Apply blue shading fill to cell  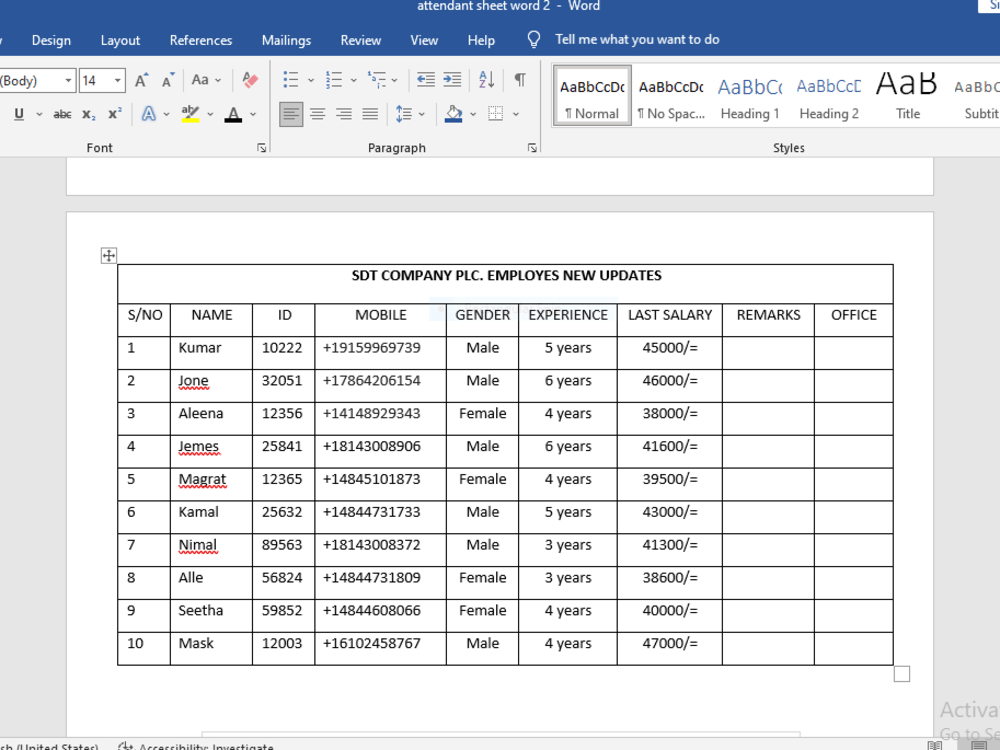tap(453, 114)
